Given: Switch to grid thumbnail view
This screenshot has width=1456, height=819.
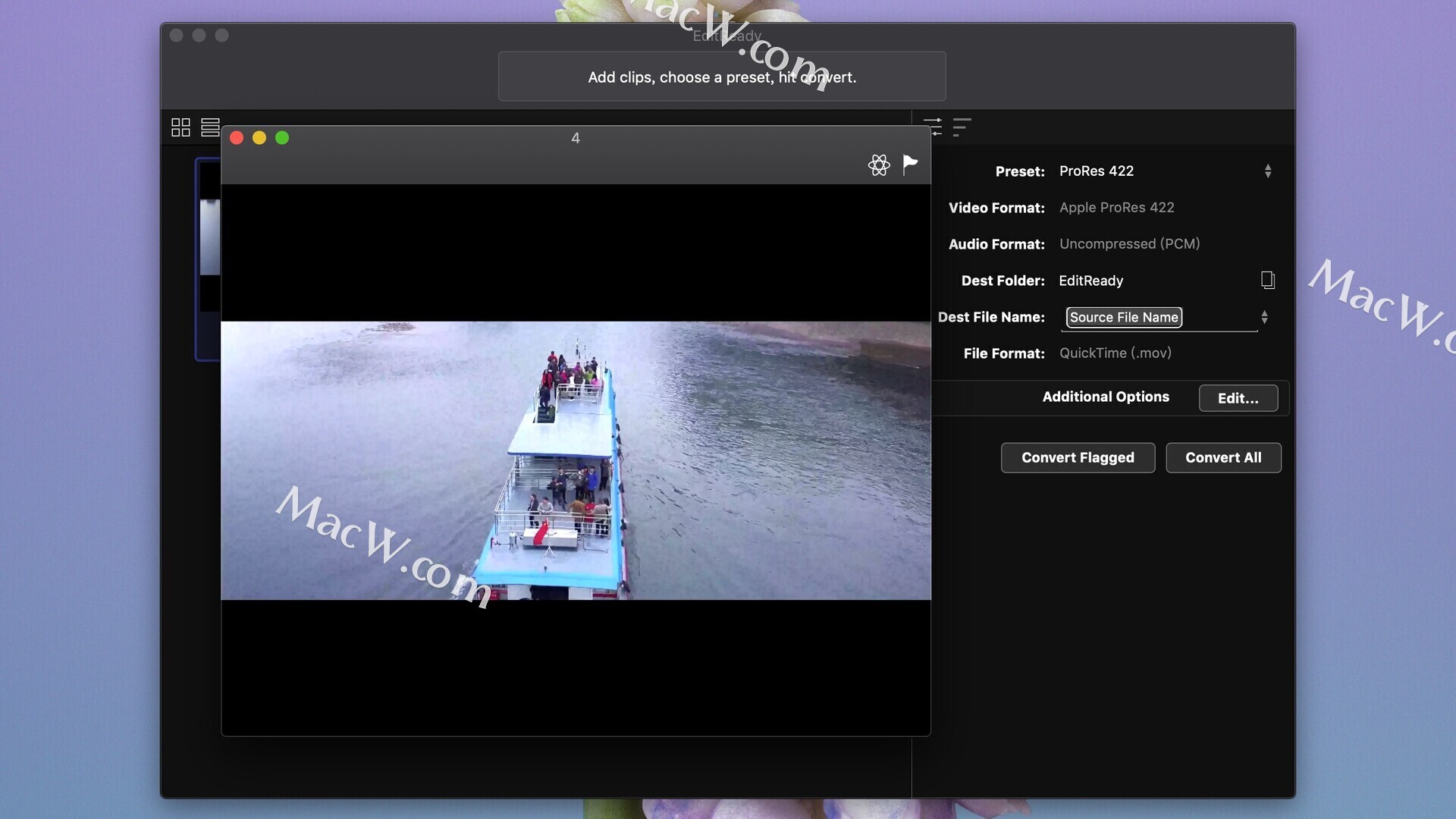Looking at the screenshot, I should 180,127.
